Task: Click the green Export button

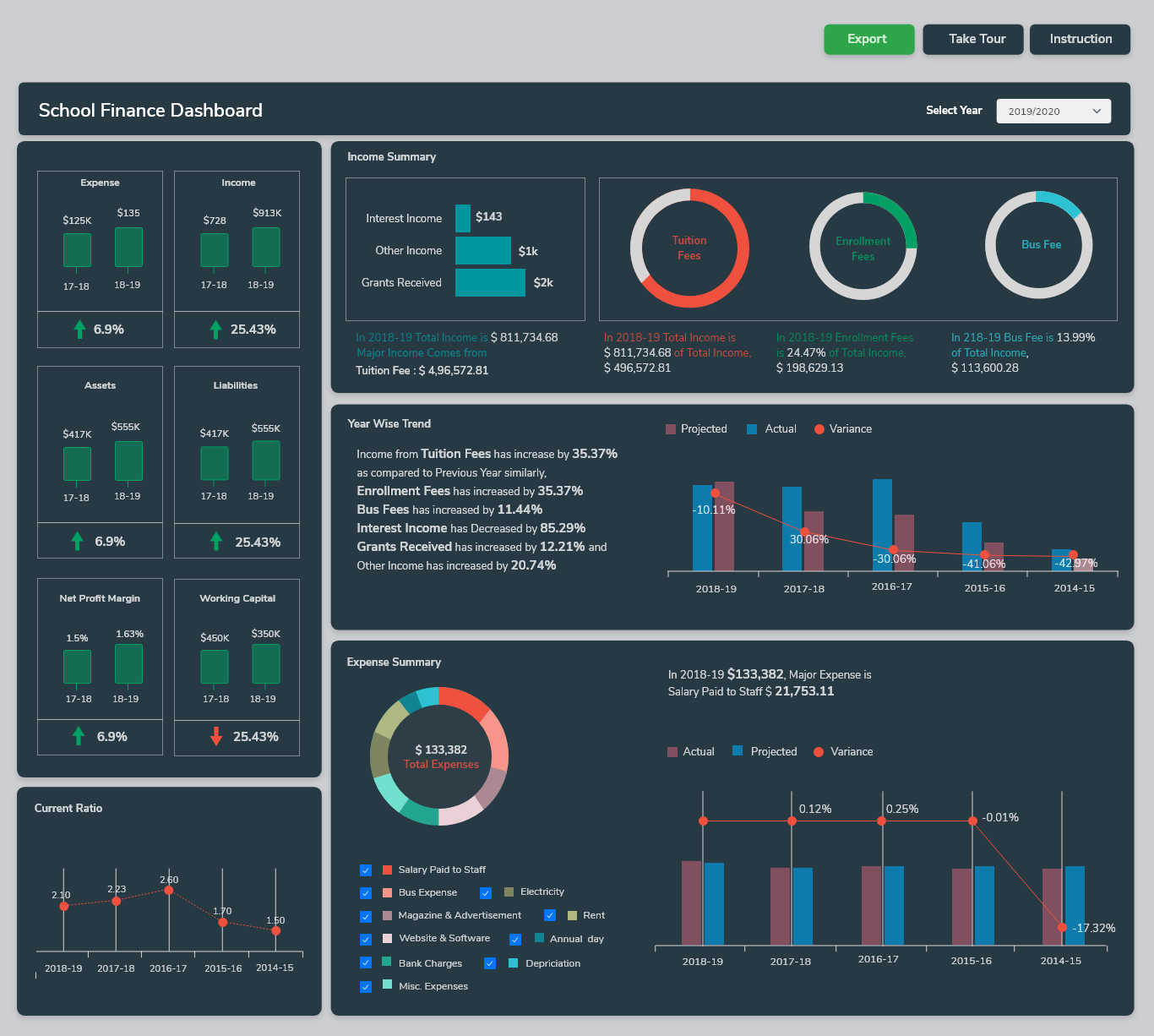Action: point(868,39)
